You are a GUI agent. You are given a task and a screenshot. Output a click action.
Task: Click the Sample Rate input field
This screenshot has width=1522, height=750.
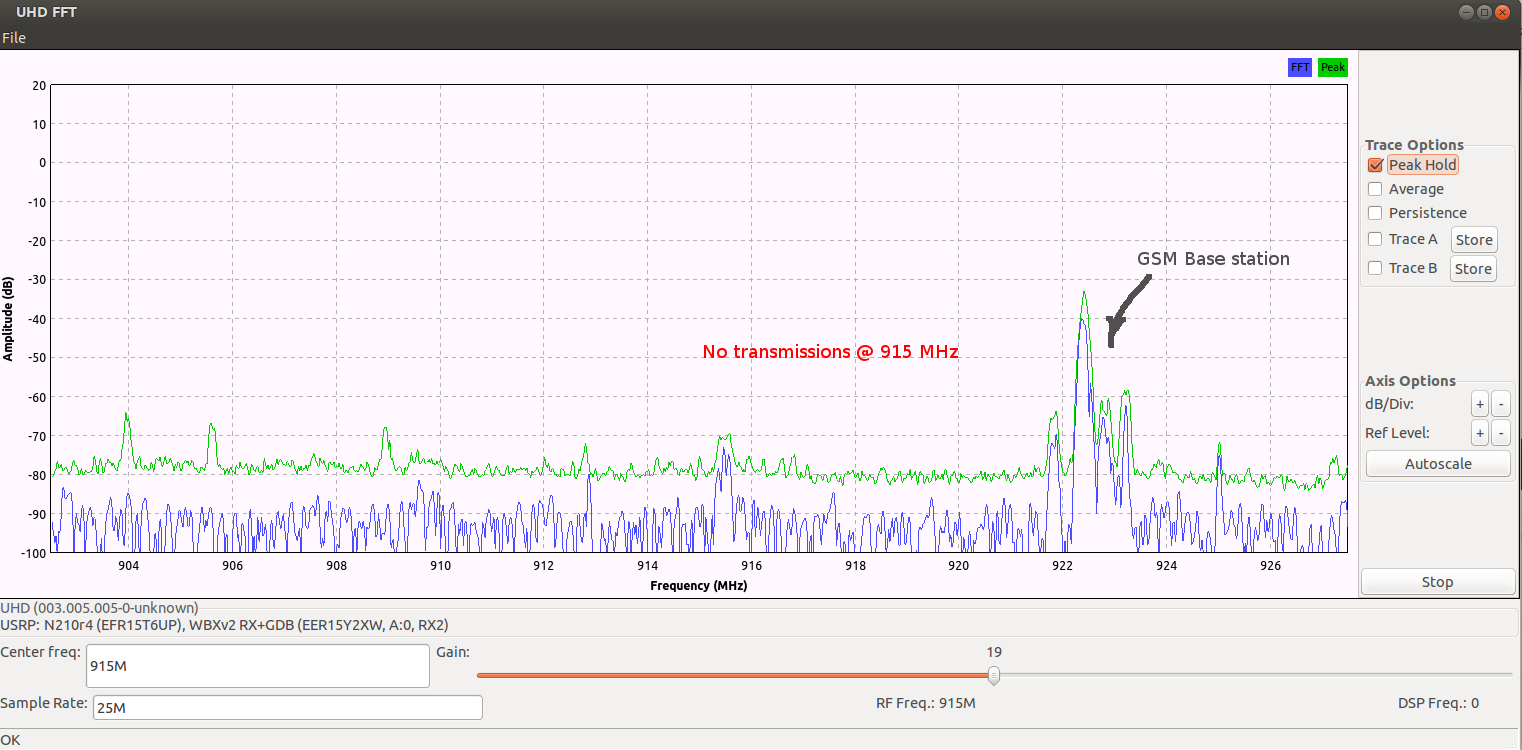point(287,708)
